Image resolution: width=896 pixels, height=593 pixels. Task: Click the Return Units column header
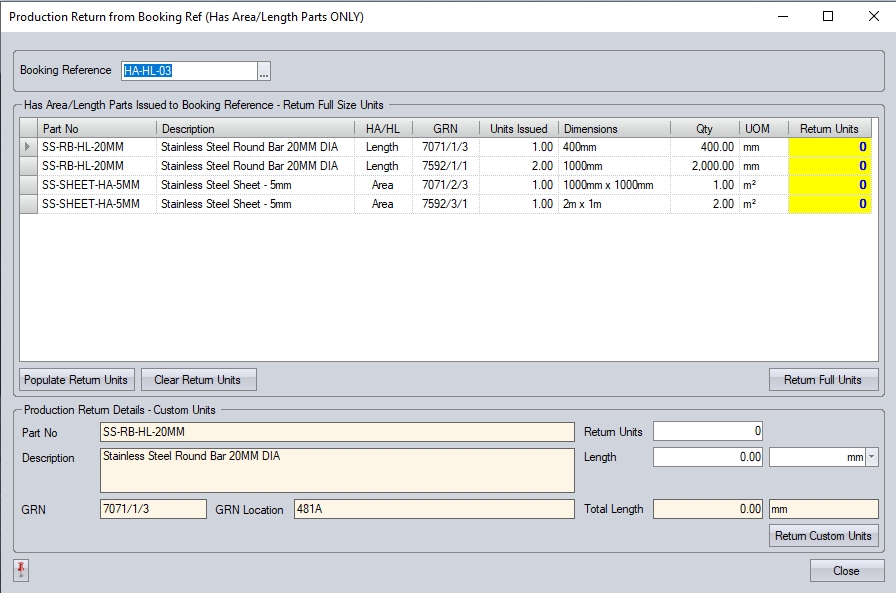[829, 129]
